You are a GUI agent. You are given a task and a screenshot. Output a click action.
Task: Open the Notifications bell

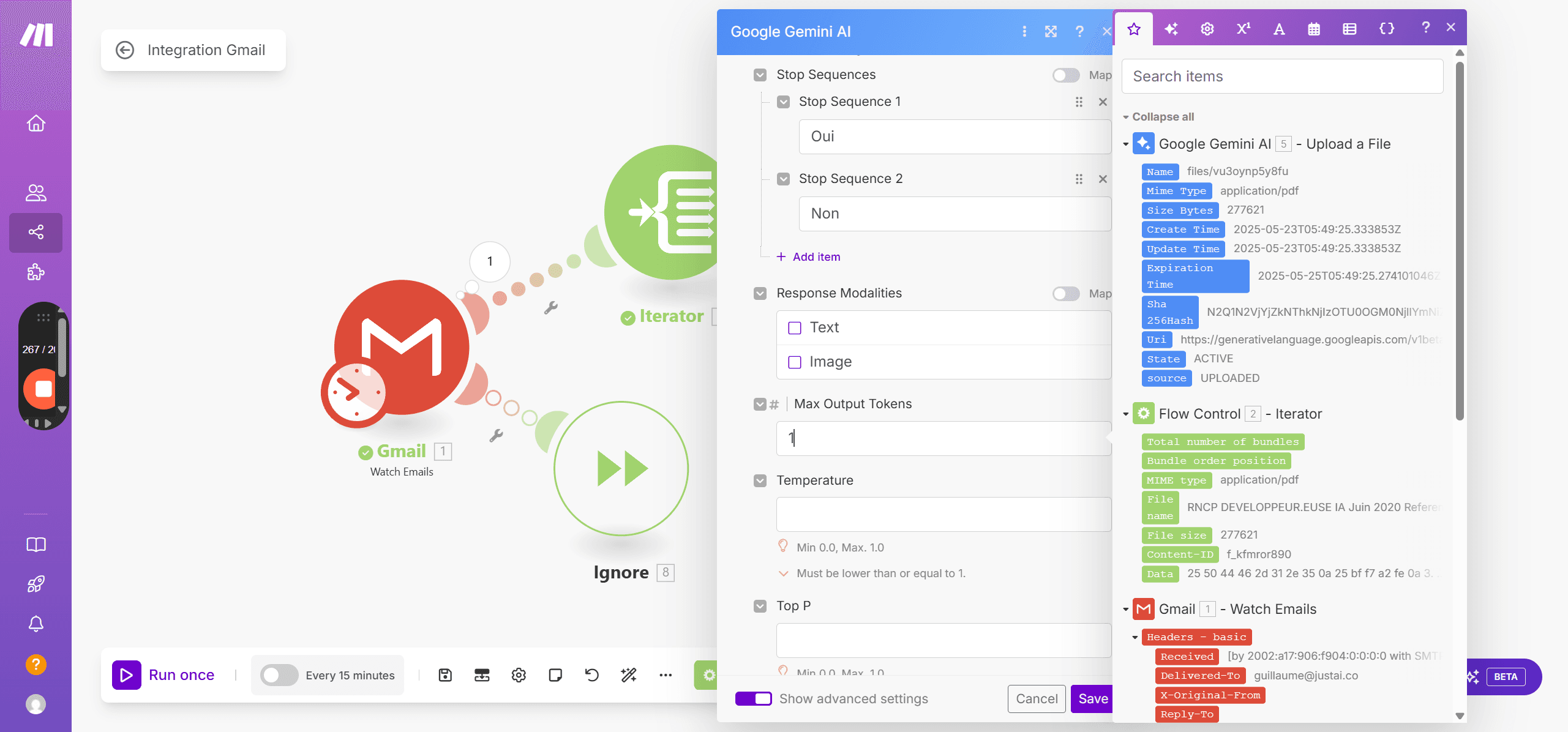point(36,624)
